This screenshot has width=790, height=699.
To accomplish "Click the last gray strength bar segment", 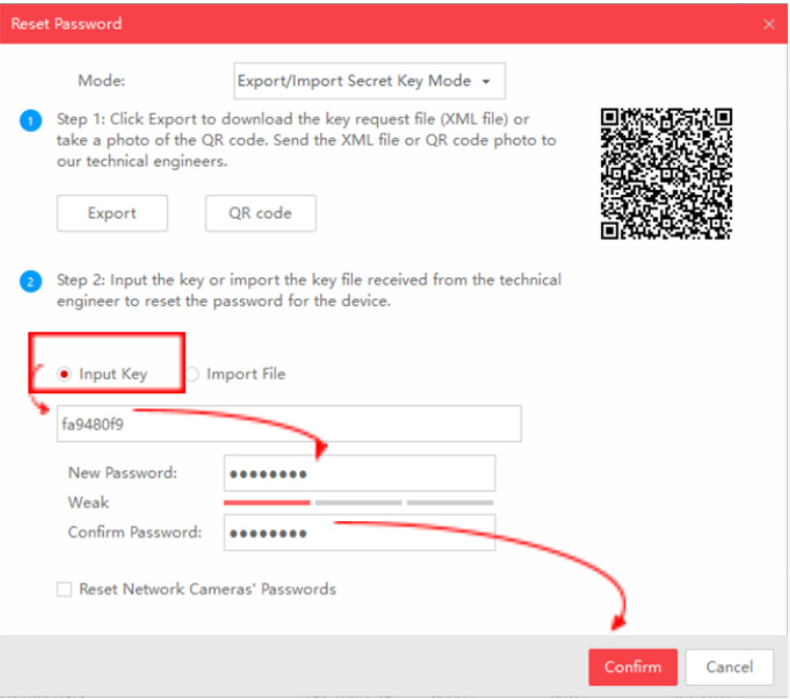I will pos(450,502).
